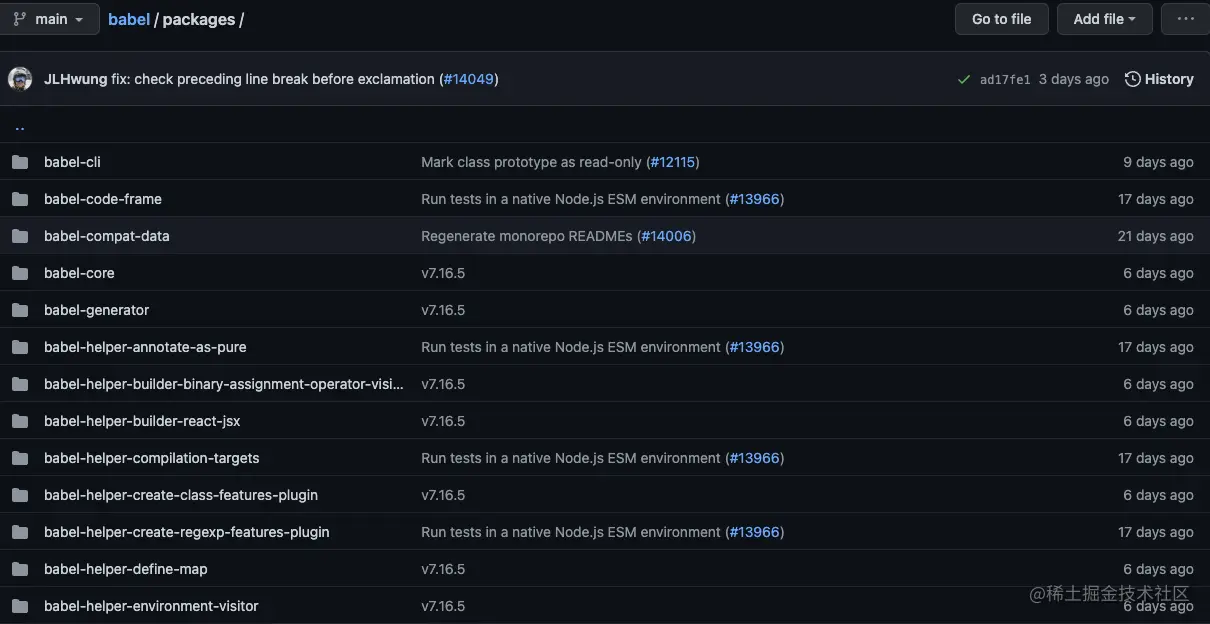Open the commit History link
The width and height of the screenshot is (1210, 624).
(x=1159, y=79)
